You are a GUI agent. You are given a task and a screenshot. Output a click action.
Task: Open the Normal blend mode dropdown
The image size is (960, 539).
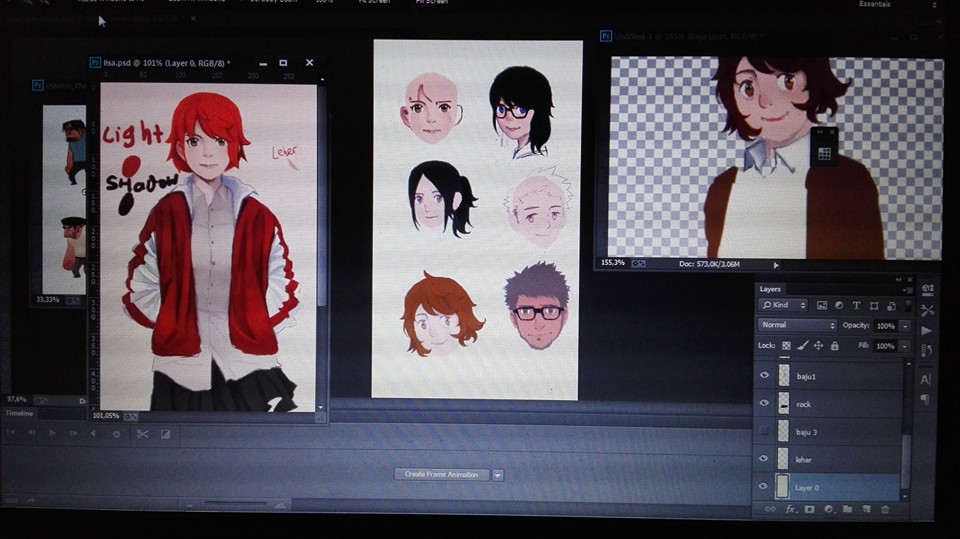click(x=797, y=325)
